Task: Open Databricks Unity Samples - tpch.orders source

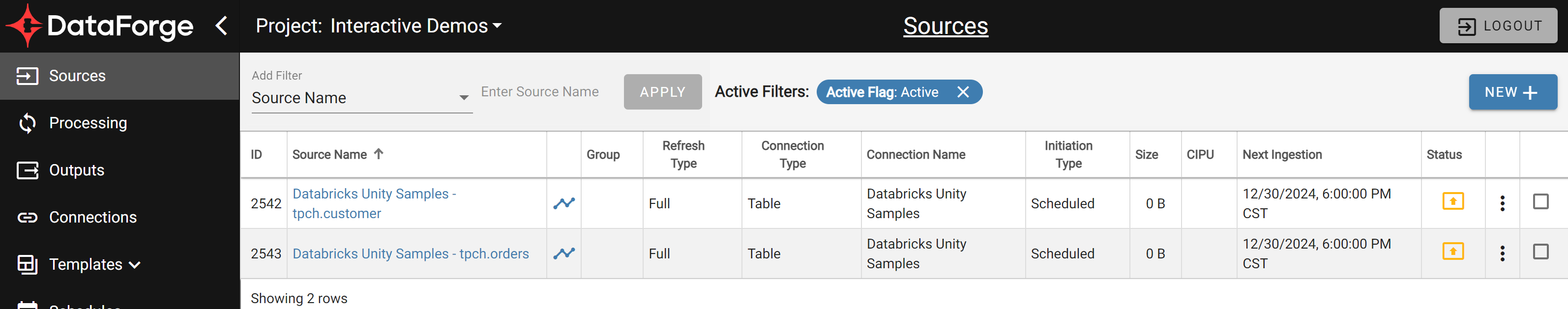Action: coord(411,253)
